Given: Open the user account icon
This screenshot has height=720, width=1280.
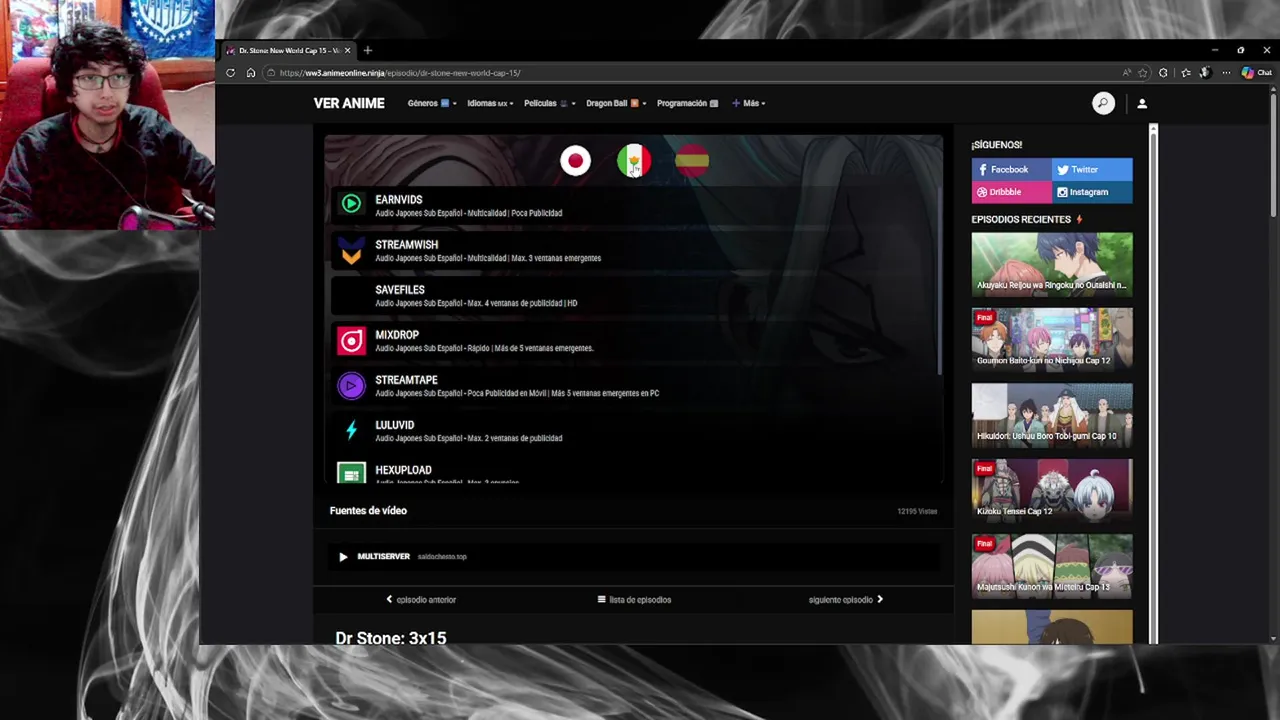Looking at the screenshot, I should coord(1142,103).
